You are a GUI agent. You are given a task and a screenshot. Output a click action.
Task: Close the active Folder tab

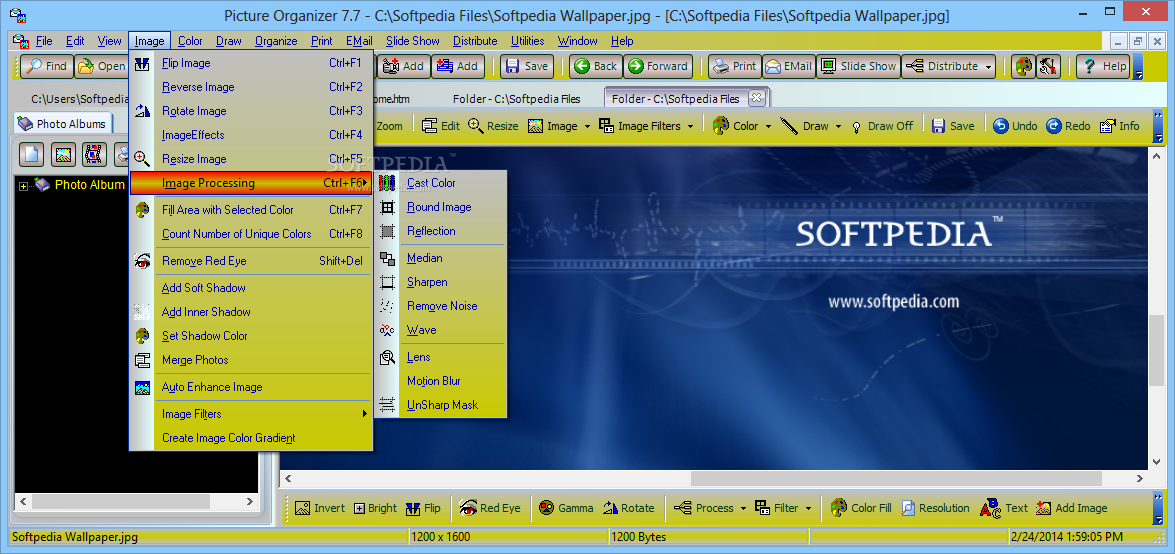(755, 97)
